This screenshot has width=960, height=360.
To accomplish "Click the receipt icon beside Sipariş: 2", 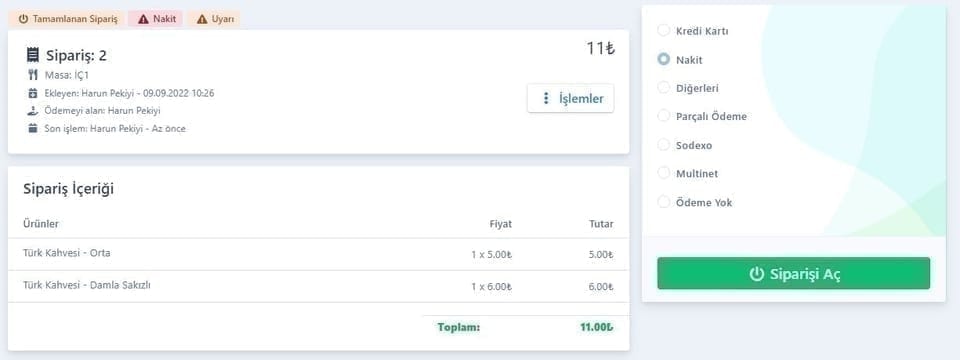I will (x=33, y=55).
